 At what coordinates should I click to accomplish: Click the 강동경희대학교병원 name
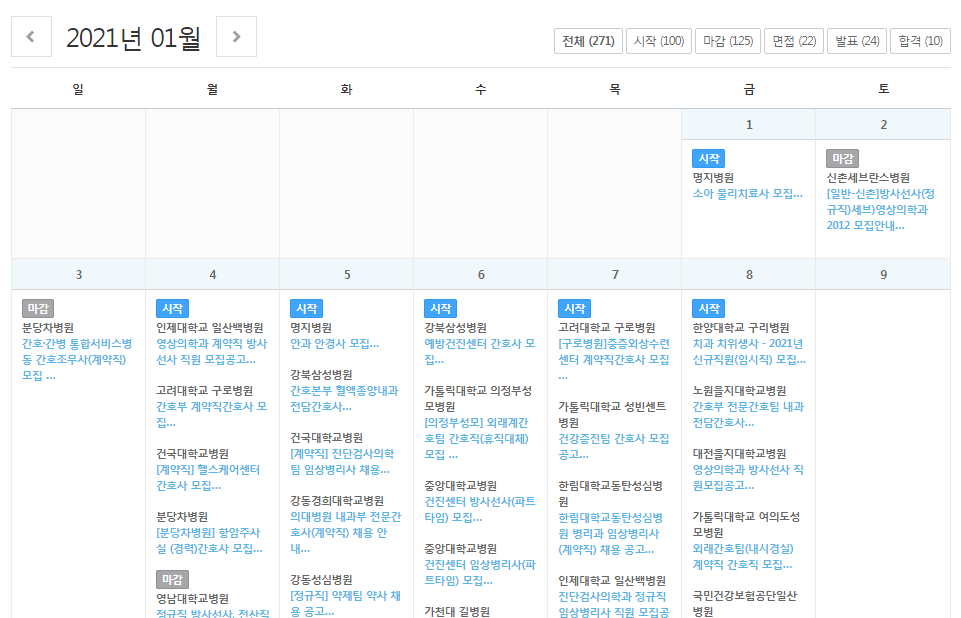[x=337, y=501]
